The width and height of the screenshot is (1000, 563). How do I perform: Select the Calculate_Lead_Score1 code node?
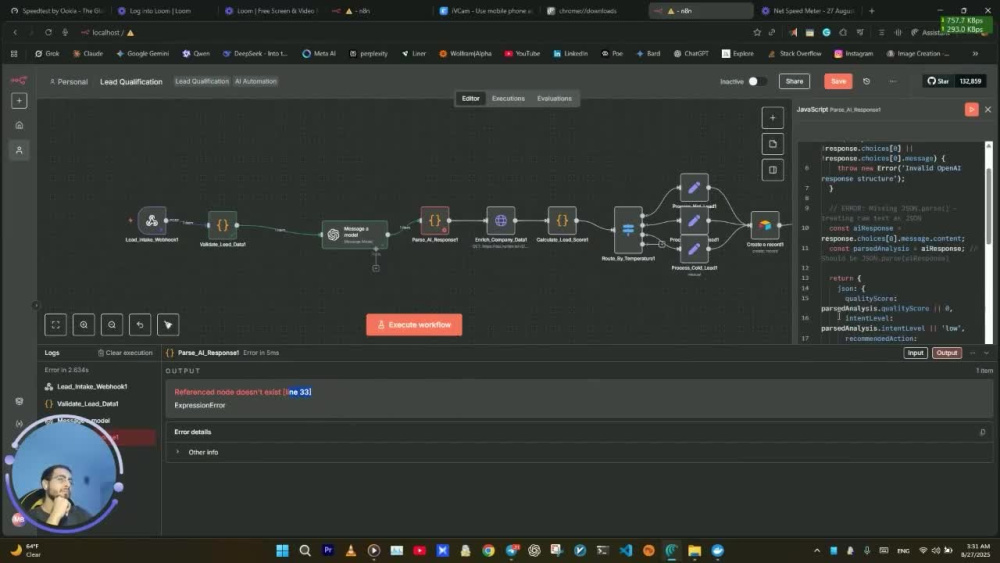[562, 221]
